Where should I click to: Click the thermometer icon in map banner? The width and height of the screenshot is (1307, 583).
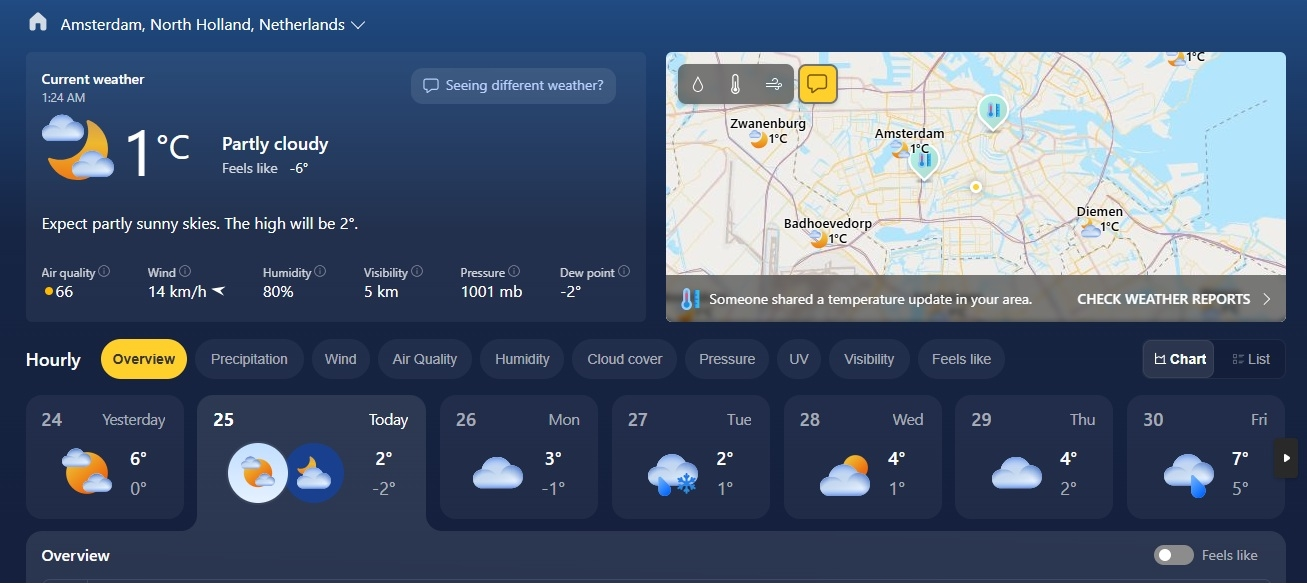pos(688,299)
